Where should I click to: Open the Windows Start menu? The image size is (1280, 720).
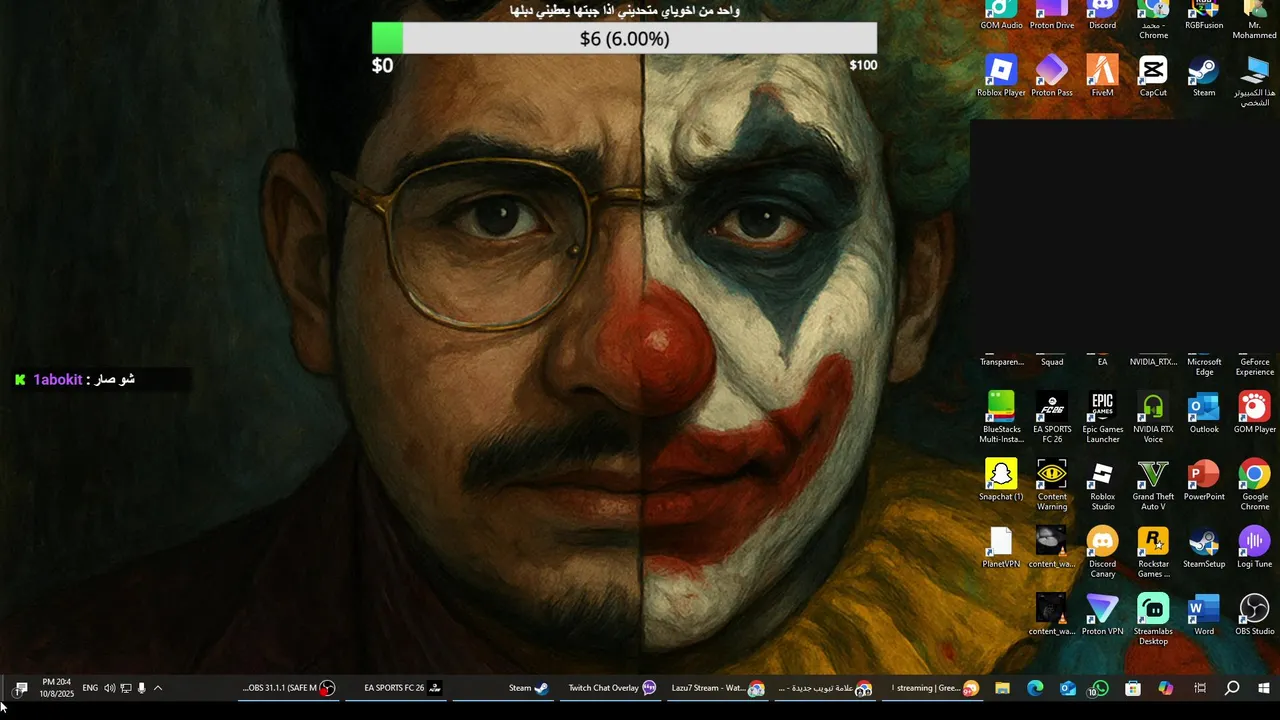coord(1264,688)
